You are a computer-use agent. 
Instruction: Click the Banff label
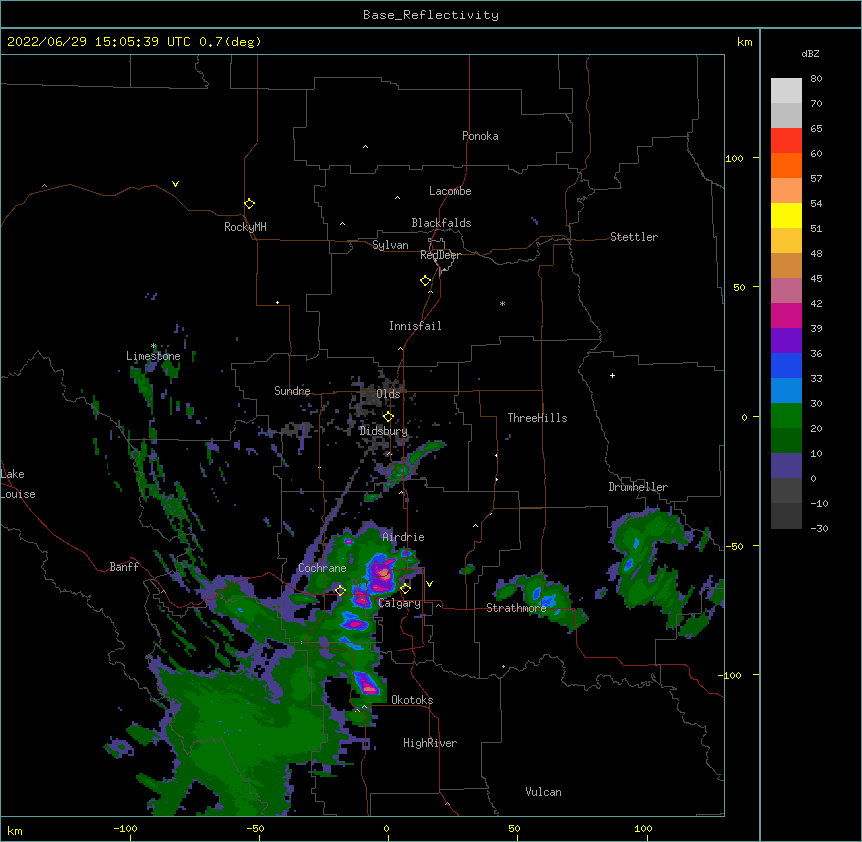point(124,567)
